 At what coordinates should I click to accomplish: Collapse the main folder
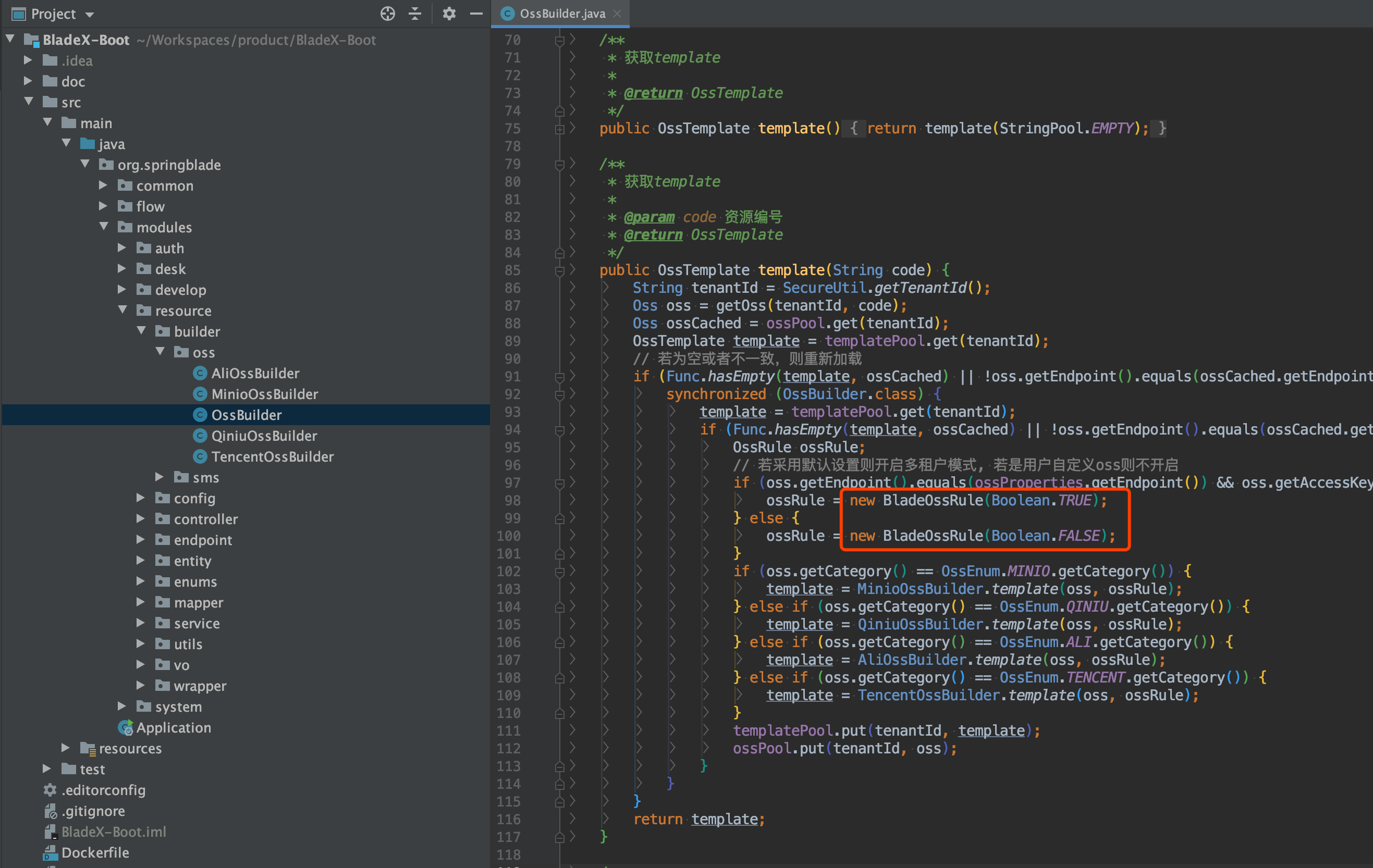(48, 122)
